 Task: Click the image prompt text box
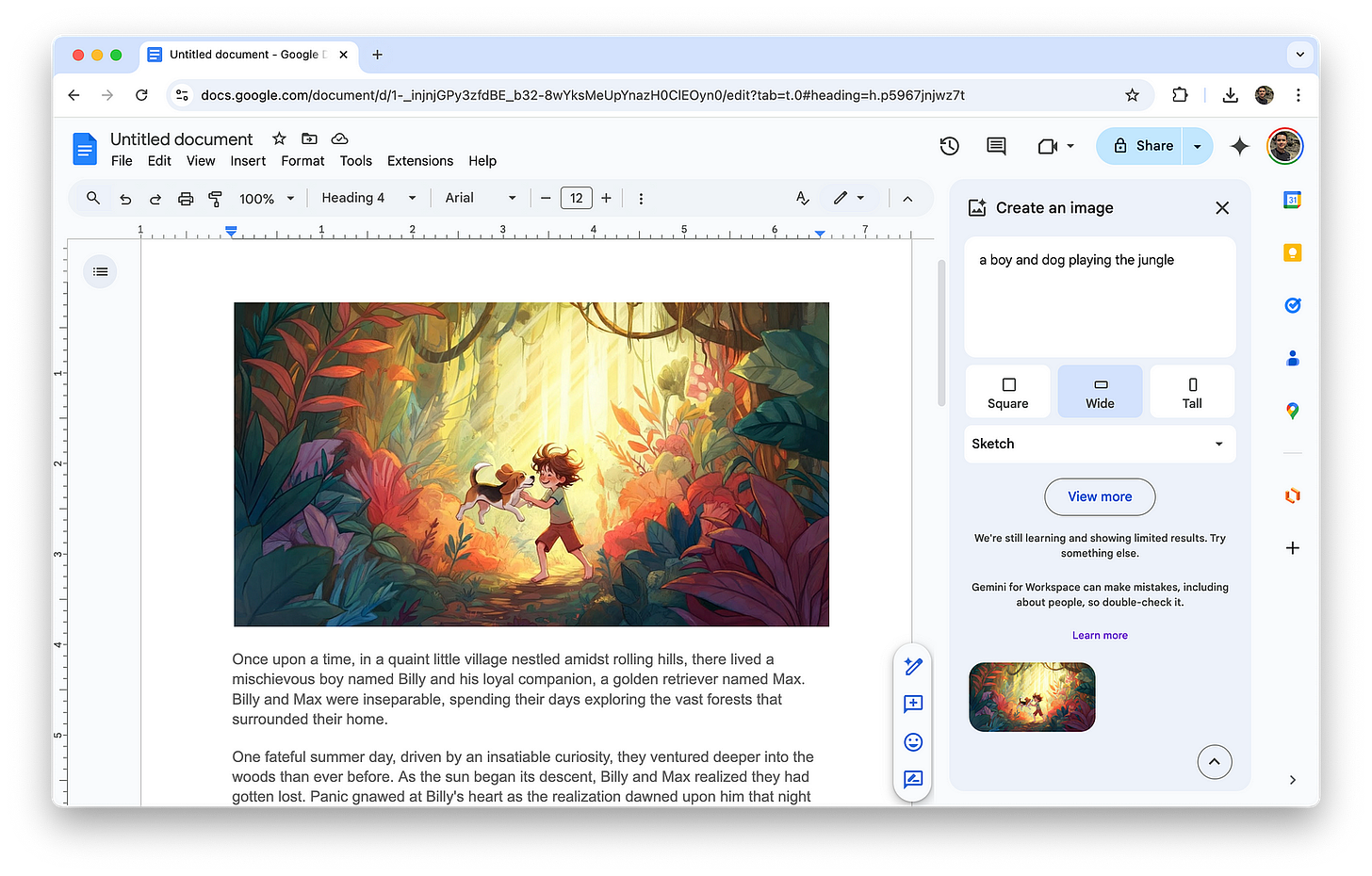pos(1100,297)
